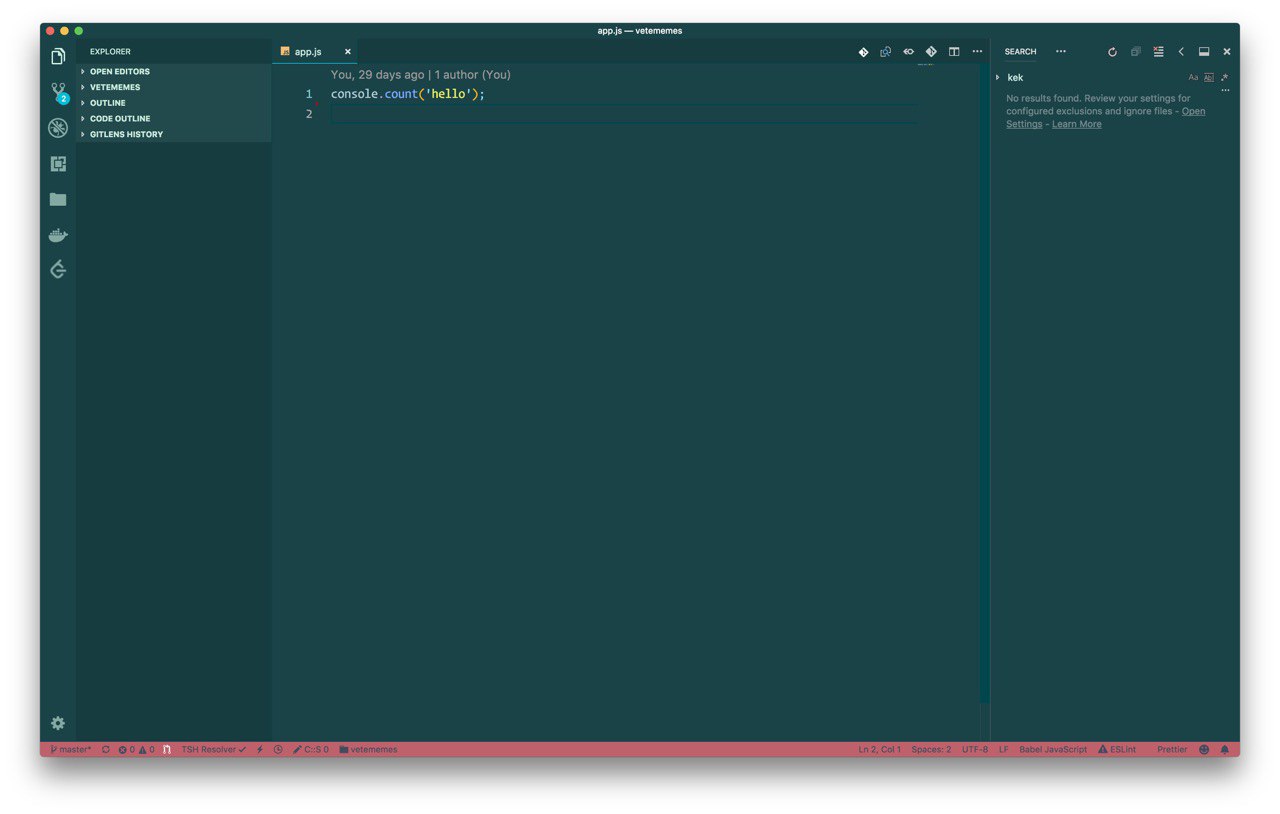
Task: Click the master* branch in the status bar
Action: click(x=71, y=749)
